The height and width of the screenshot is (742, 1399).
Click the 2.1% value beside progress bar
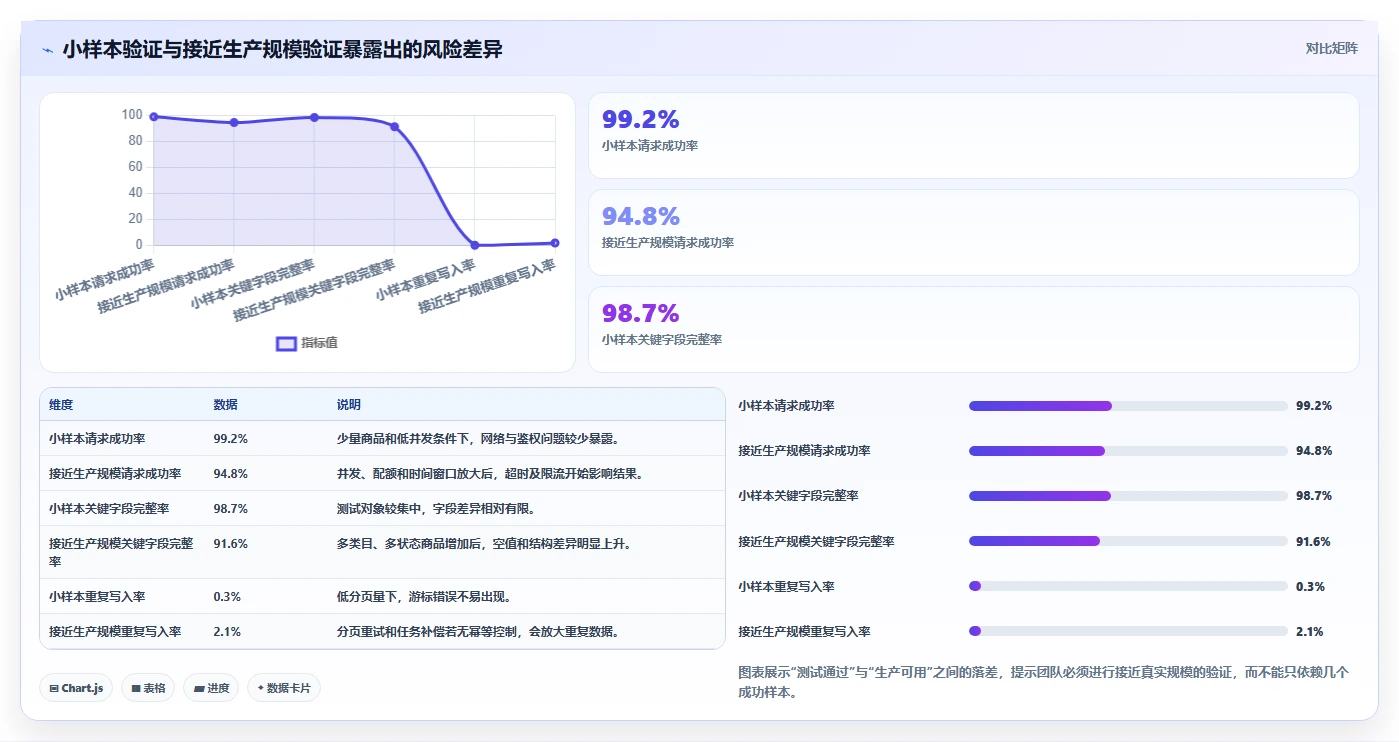tap(1310, 631)
